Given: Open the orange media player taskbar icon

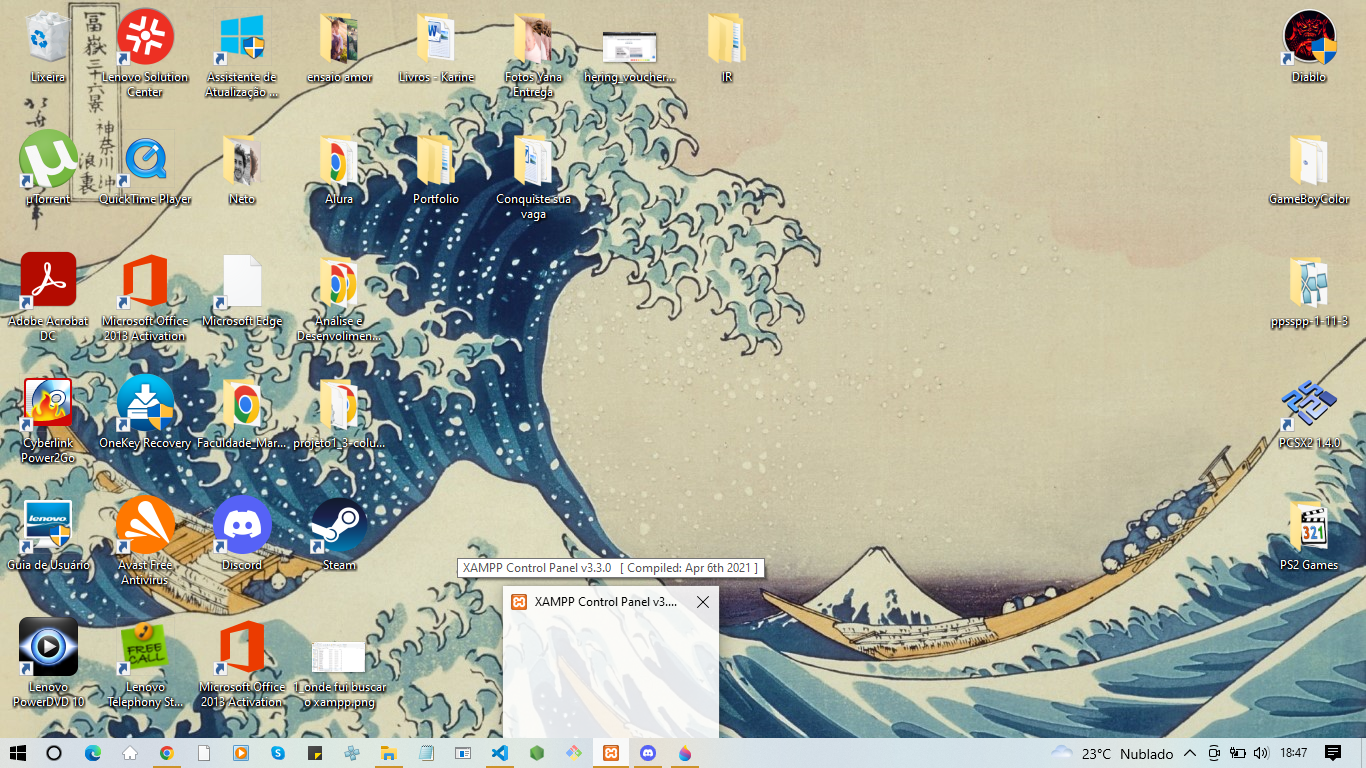Looking at the screenshot, I should point(241,753).
